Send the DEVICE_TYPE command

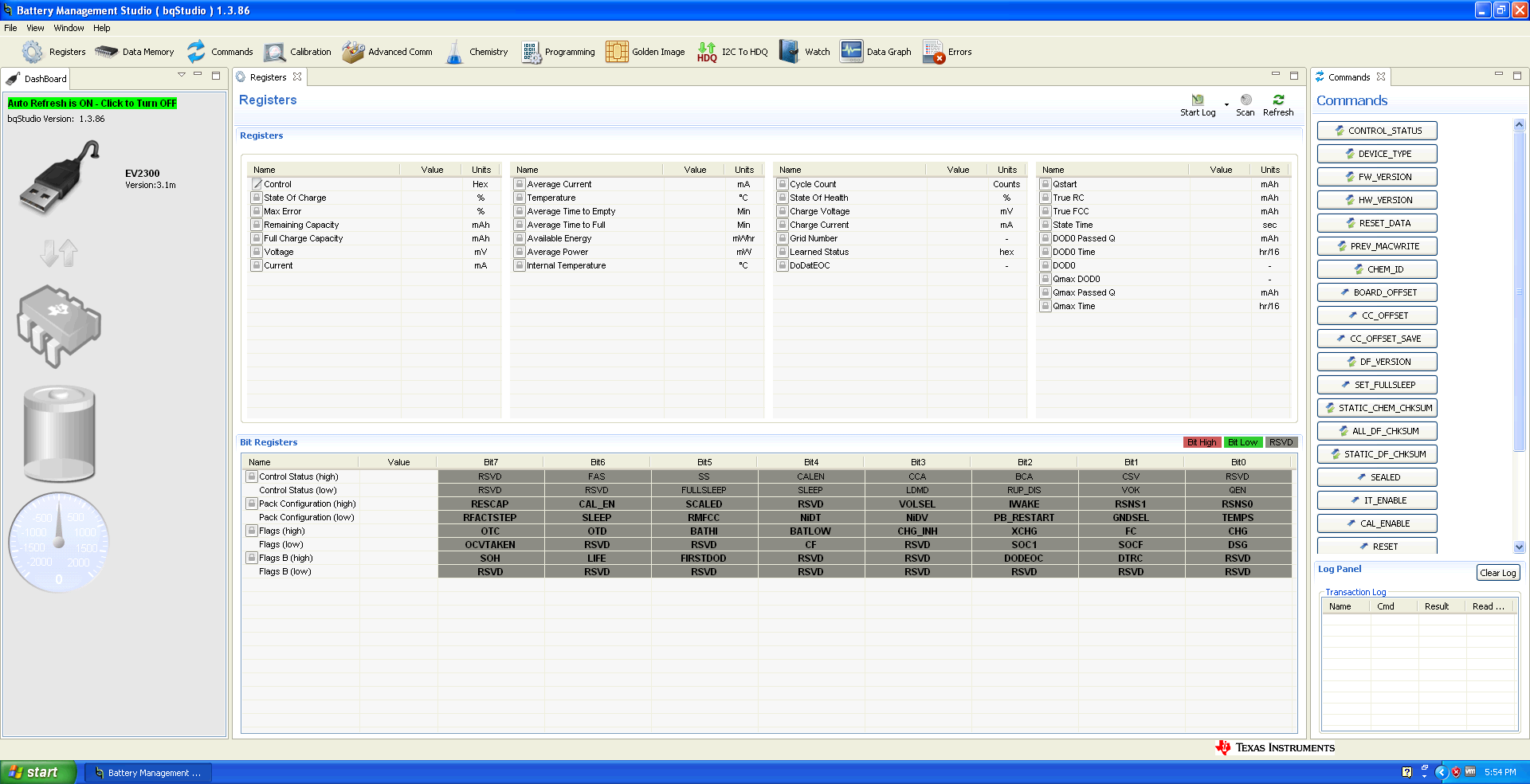(x=1377, y=154)
